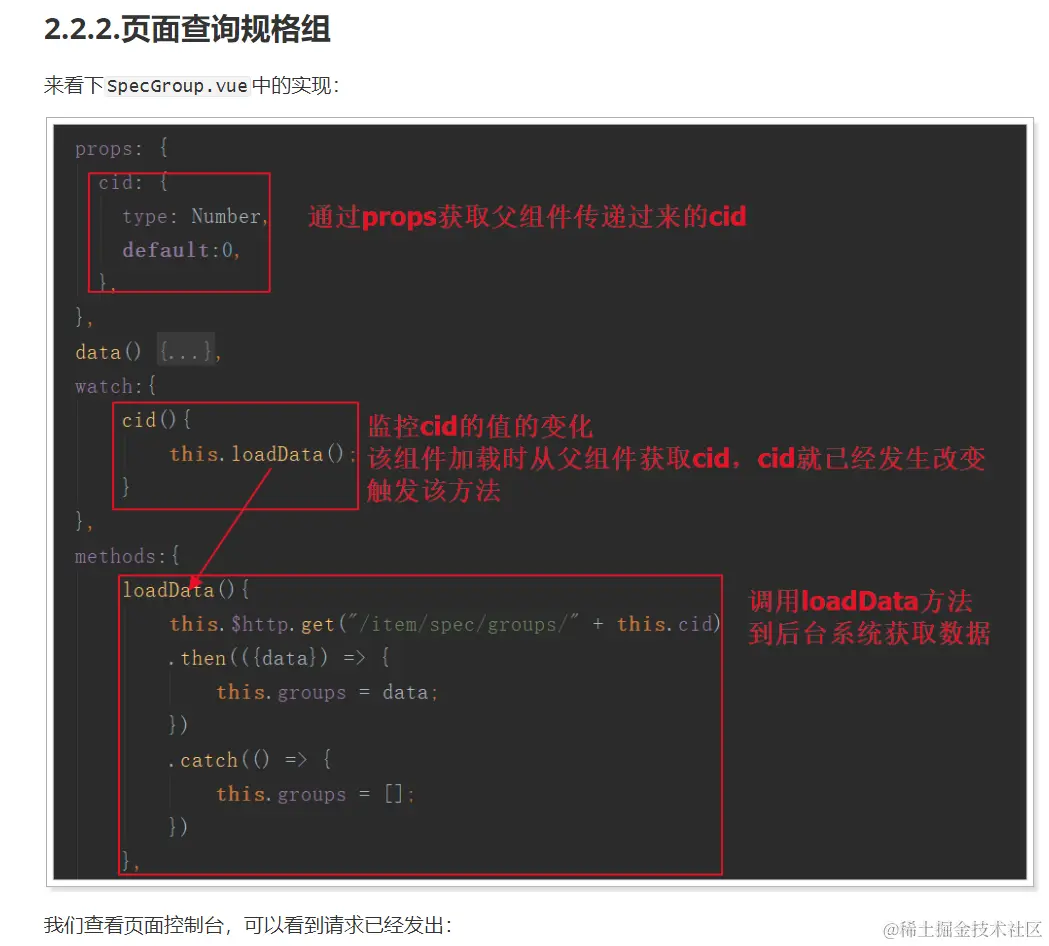Click the "watch:{" code line
Screen dimensions: 1049x946
tap(115, 386)
